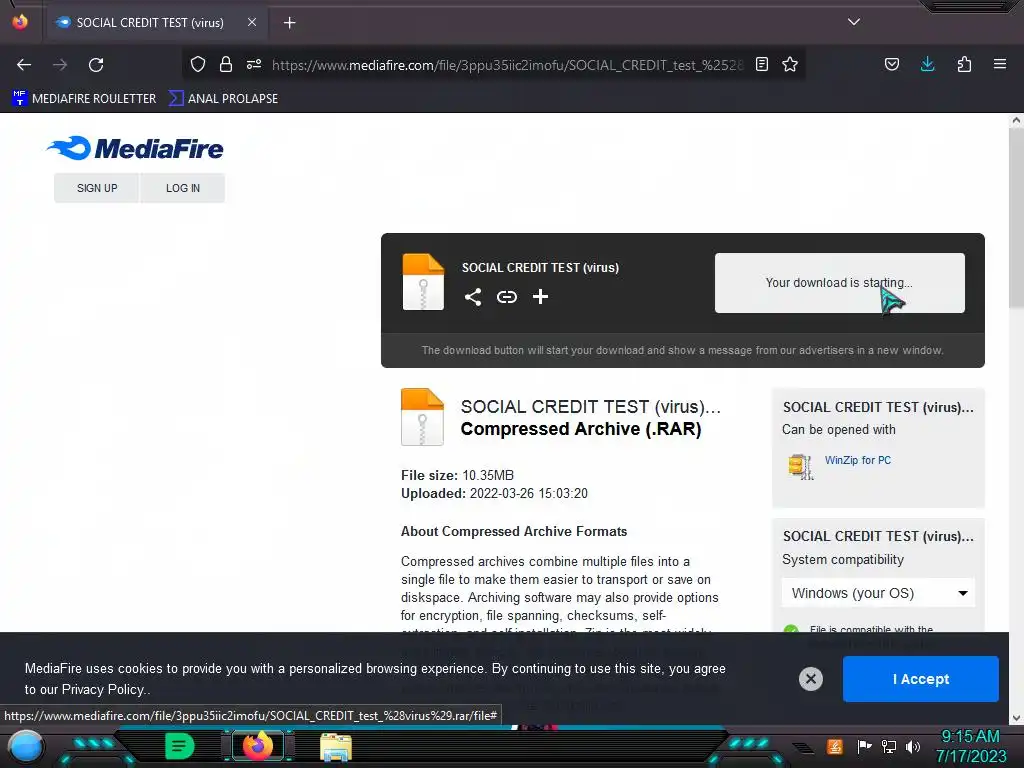Click the I Accept cookie button
1024x768 pixels.
point(921,679)
